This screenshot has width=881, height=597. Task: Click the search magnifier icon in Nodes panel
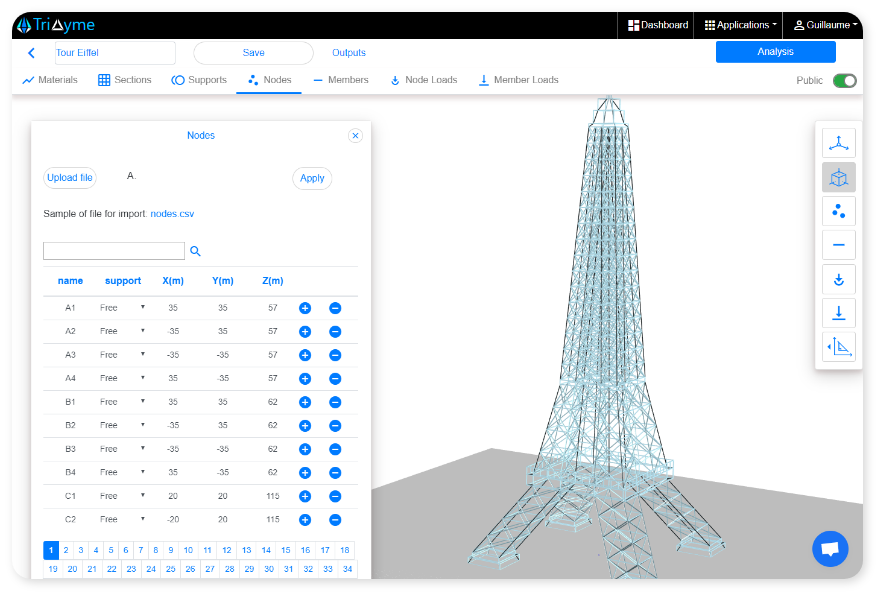coord(196,252)
